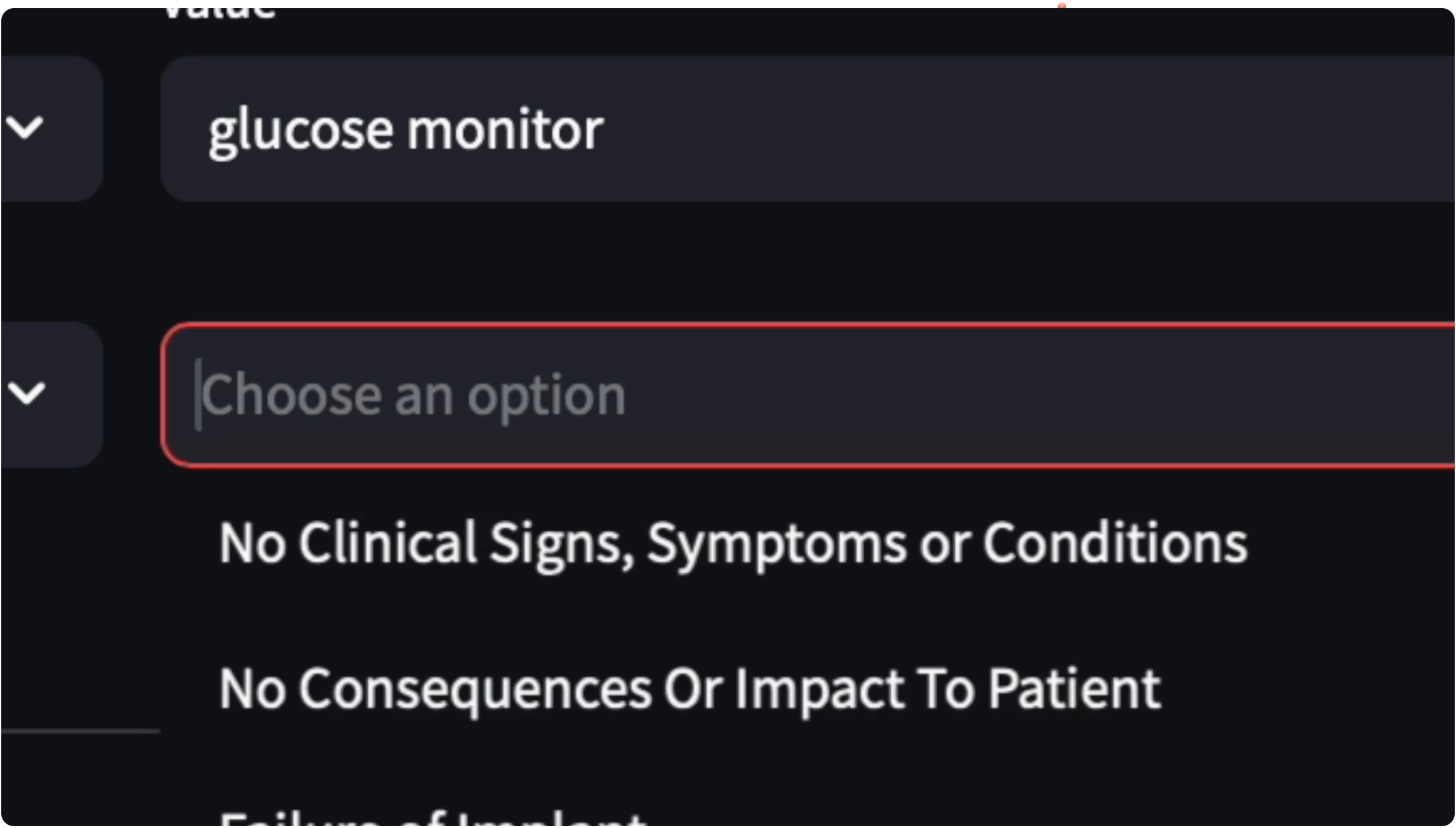1456x828 pixels.
Task: Select No Consequences Or Impact To Patient
Action: point(690,689)
